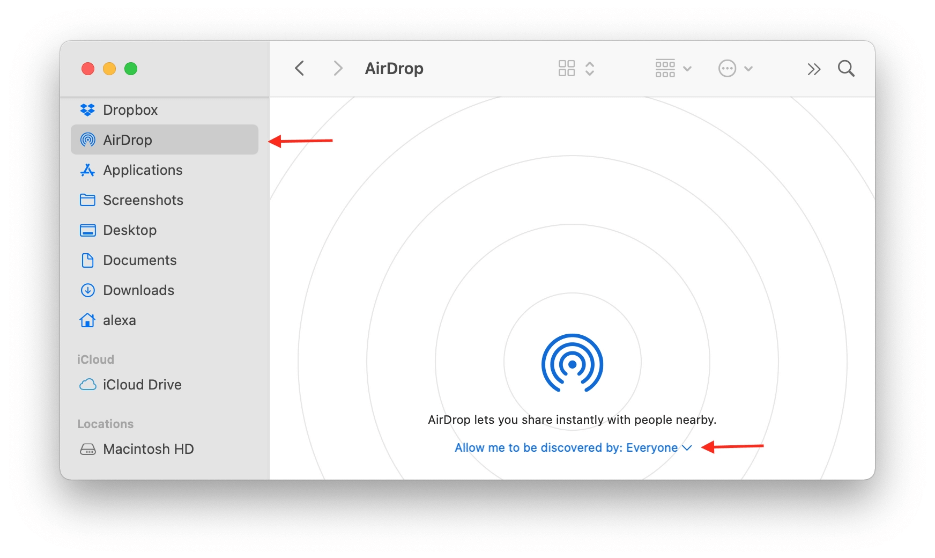
Task: Open the ellipsis action menu
Action: tap(735, 68)
